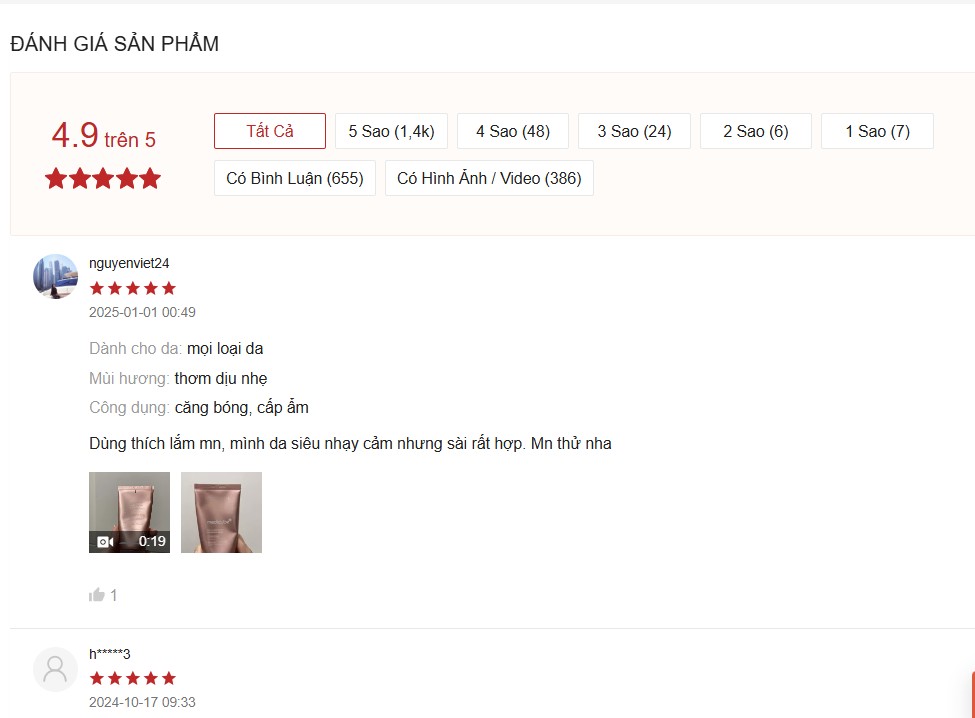The width and height of the screenshot is (975, 718).
Task: Click the overall five-star rating icons
Action: coord(103,178)
